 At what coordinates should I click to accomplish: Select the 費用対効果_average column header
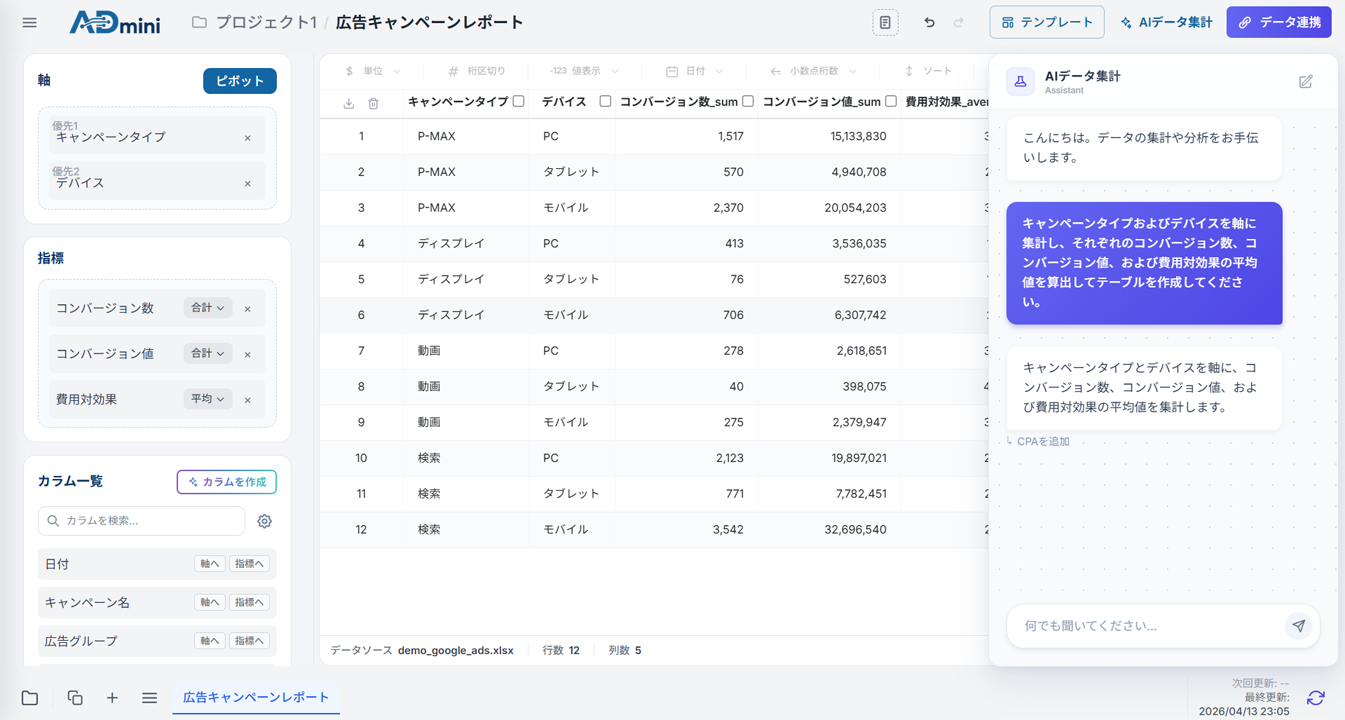pos(946,102)
